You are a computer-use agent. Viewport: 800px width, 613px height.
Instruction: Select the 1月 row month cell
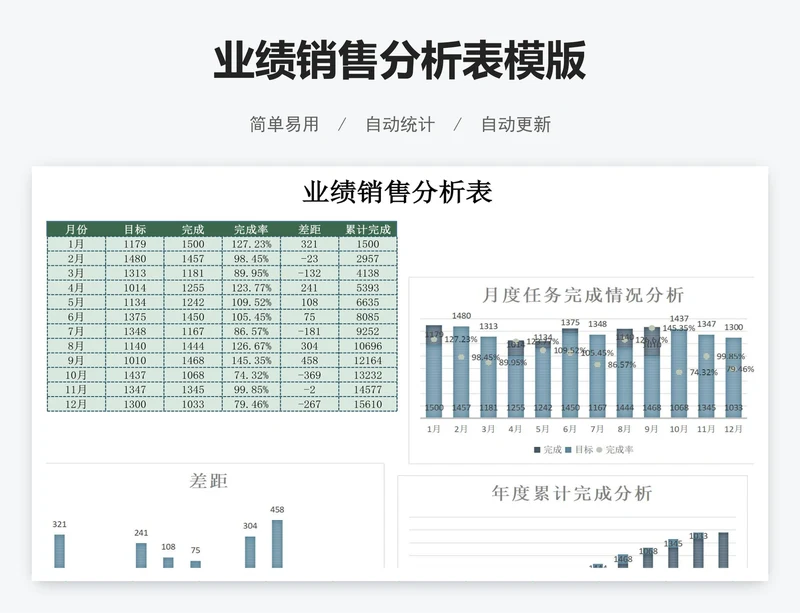(x=76, y=244)
